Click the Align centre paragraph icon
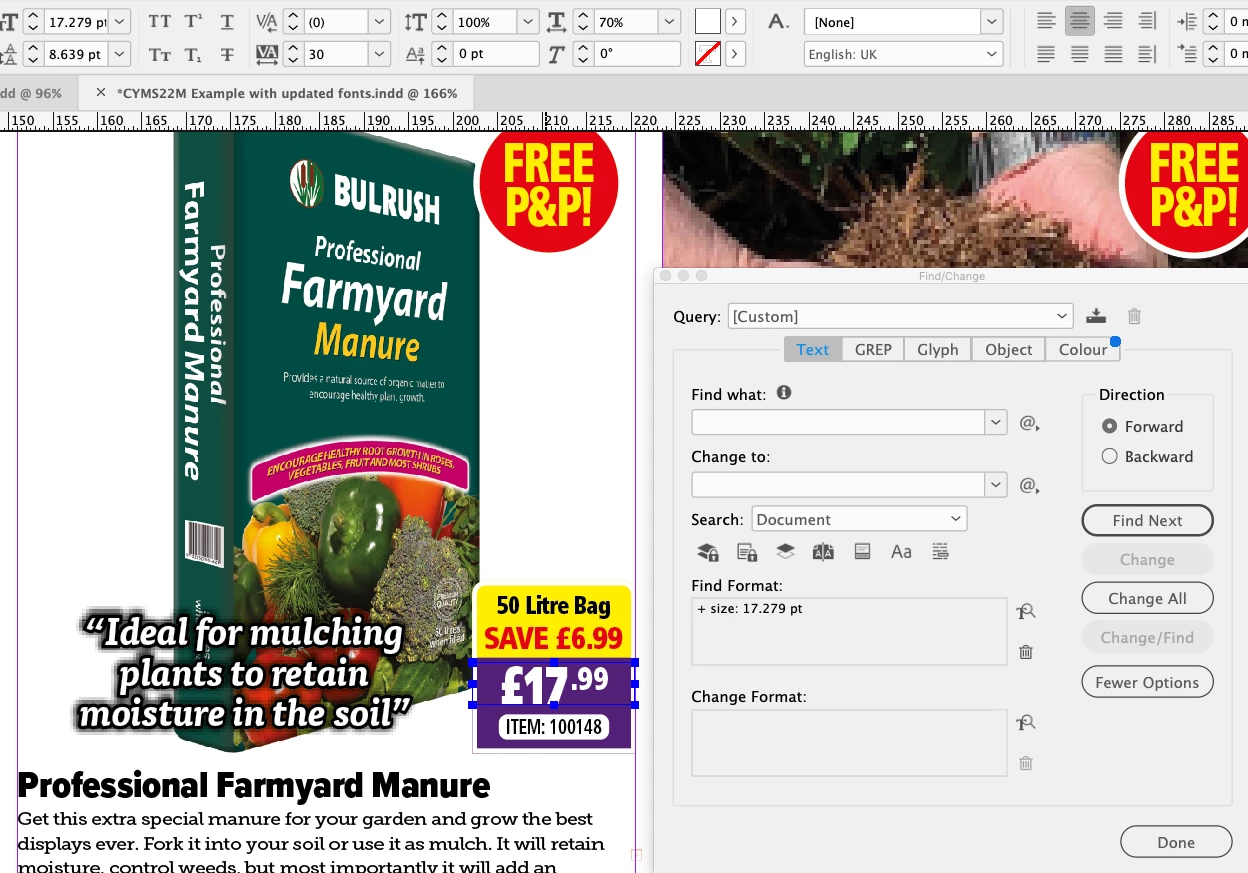Image resolution: width=1248 pixels, height=873 pixels. [1079, 21]
